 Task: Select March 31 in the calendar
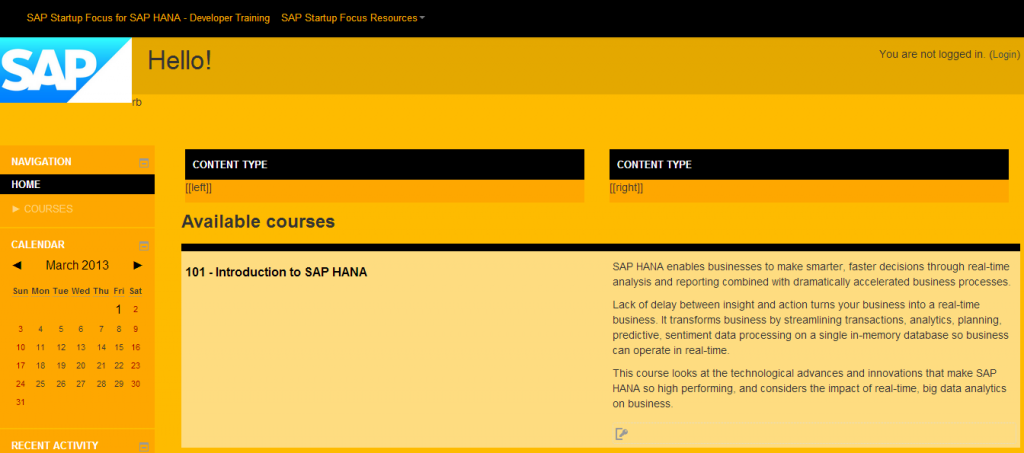point(20,402)
